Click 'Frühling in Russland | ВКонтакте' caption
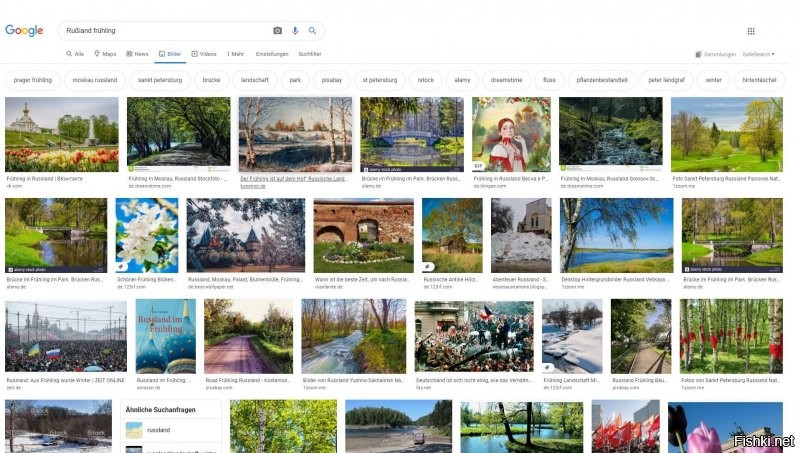Screen dimensions: 800x453 point(44,179)
